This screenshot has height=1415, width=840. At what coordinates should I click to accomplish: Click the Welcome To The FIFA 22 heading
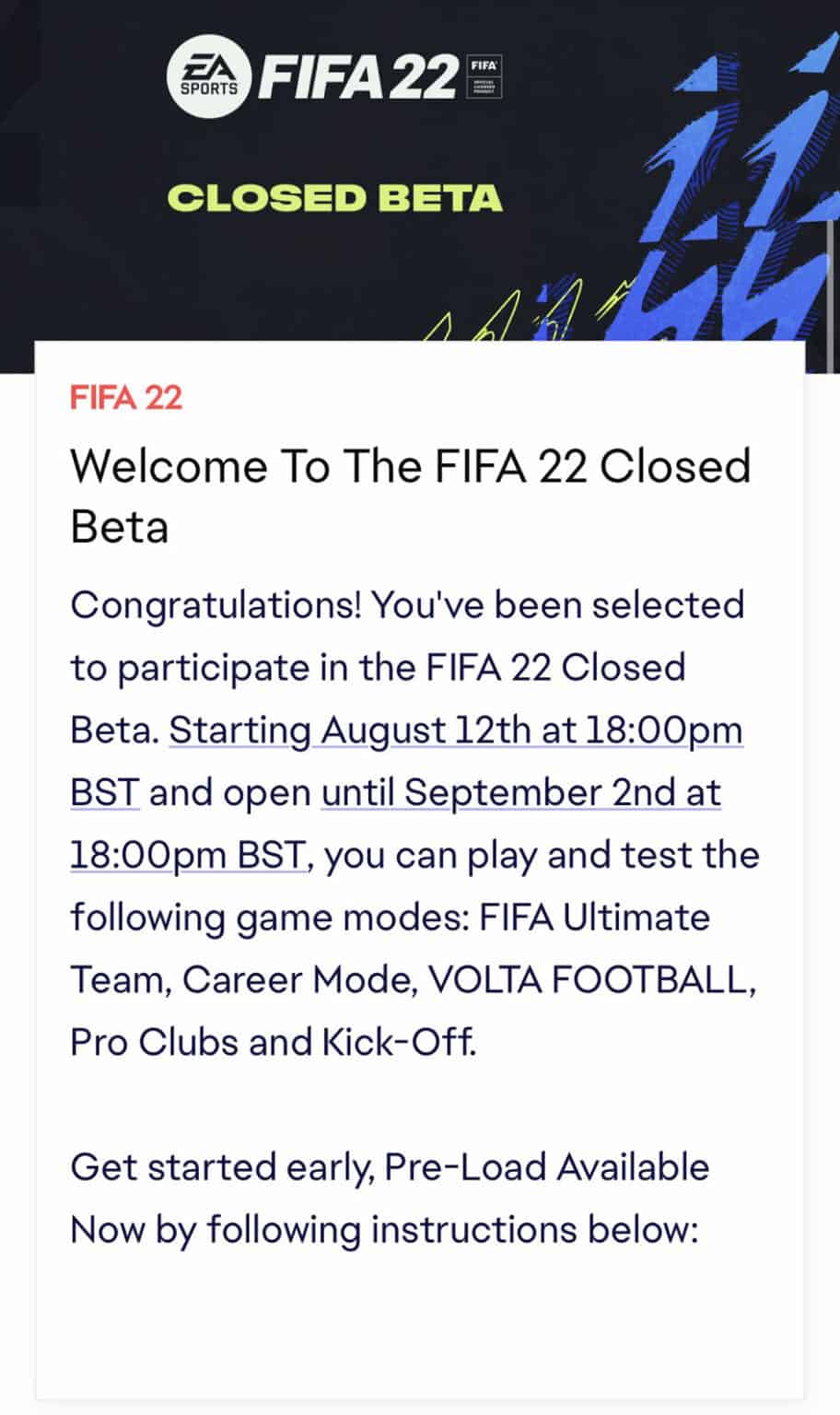[411, 497]
